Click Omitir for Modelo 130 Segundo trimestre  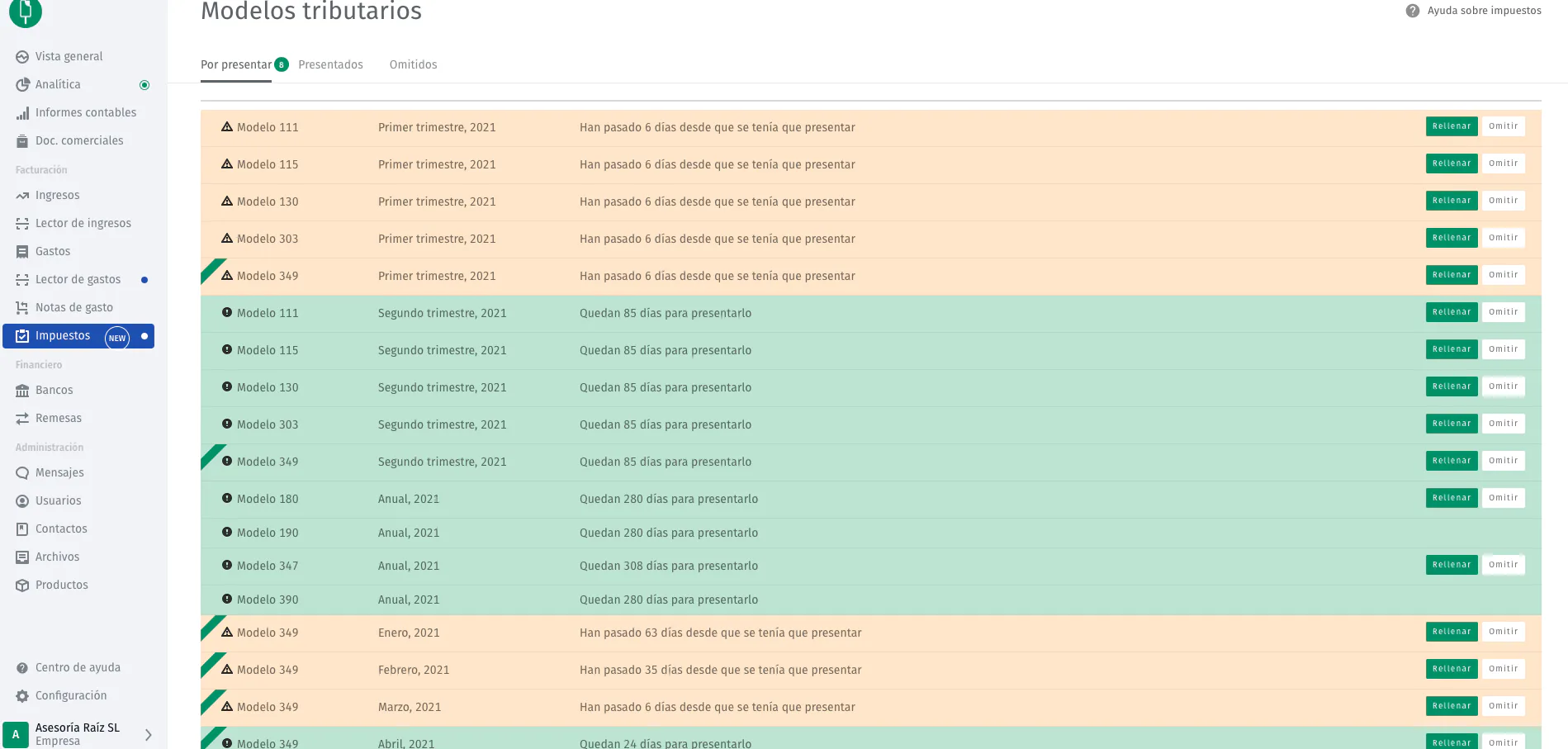pyautogui.click(x=1503, y=386)
